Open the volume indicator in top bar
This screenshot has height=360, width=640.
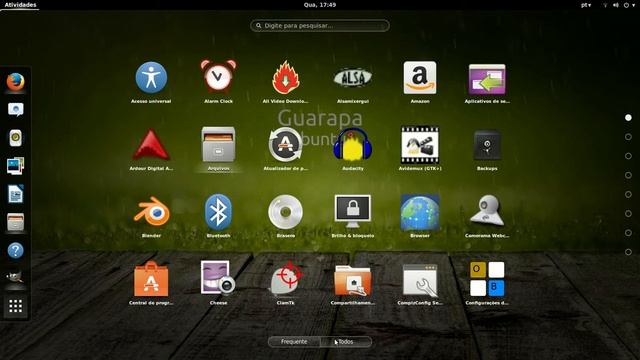(616, 5)
